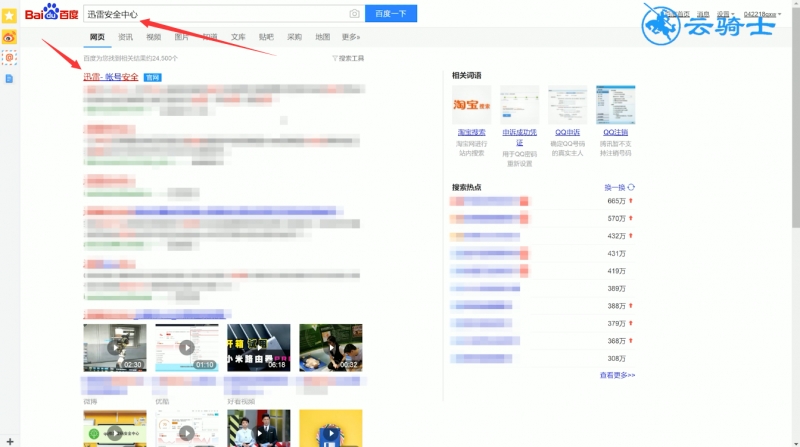
Task: Open the 淘宝搜索 related term link
Action: coord(471,132)
